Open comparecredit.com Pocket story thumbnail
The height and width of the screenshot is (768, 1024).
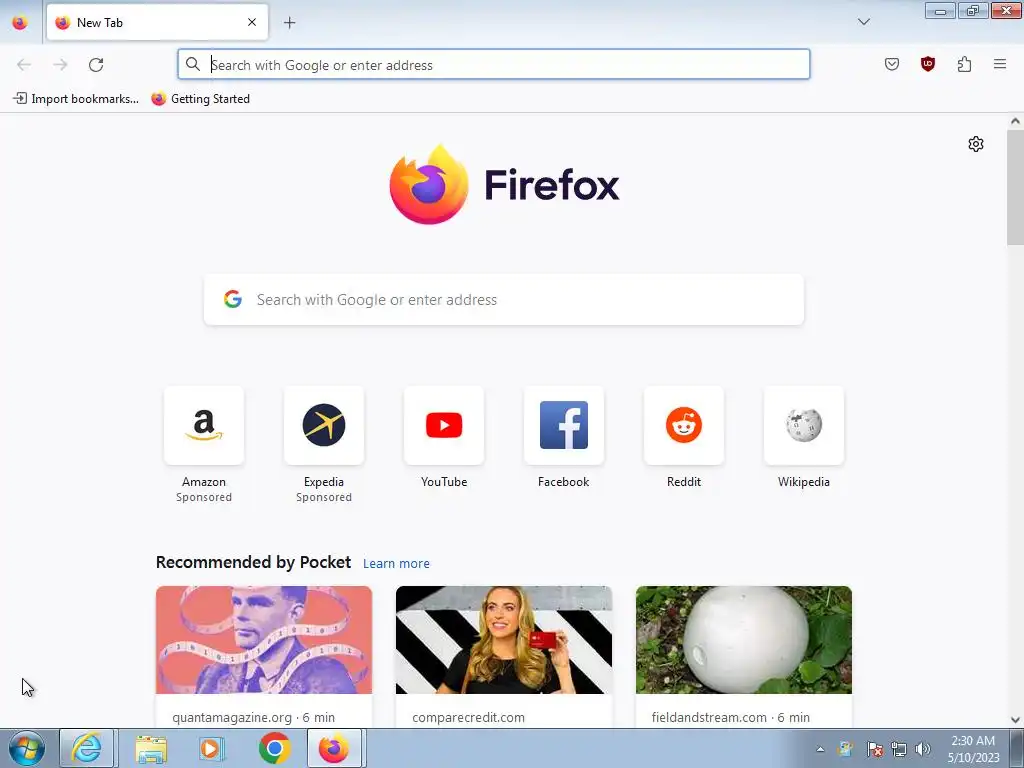click(504, 640)
